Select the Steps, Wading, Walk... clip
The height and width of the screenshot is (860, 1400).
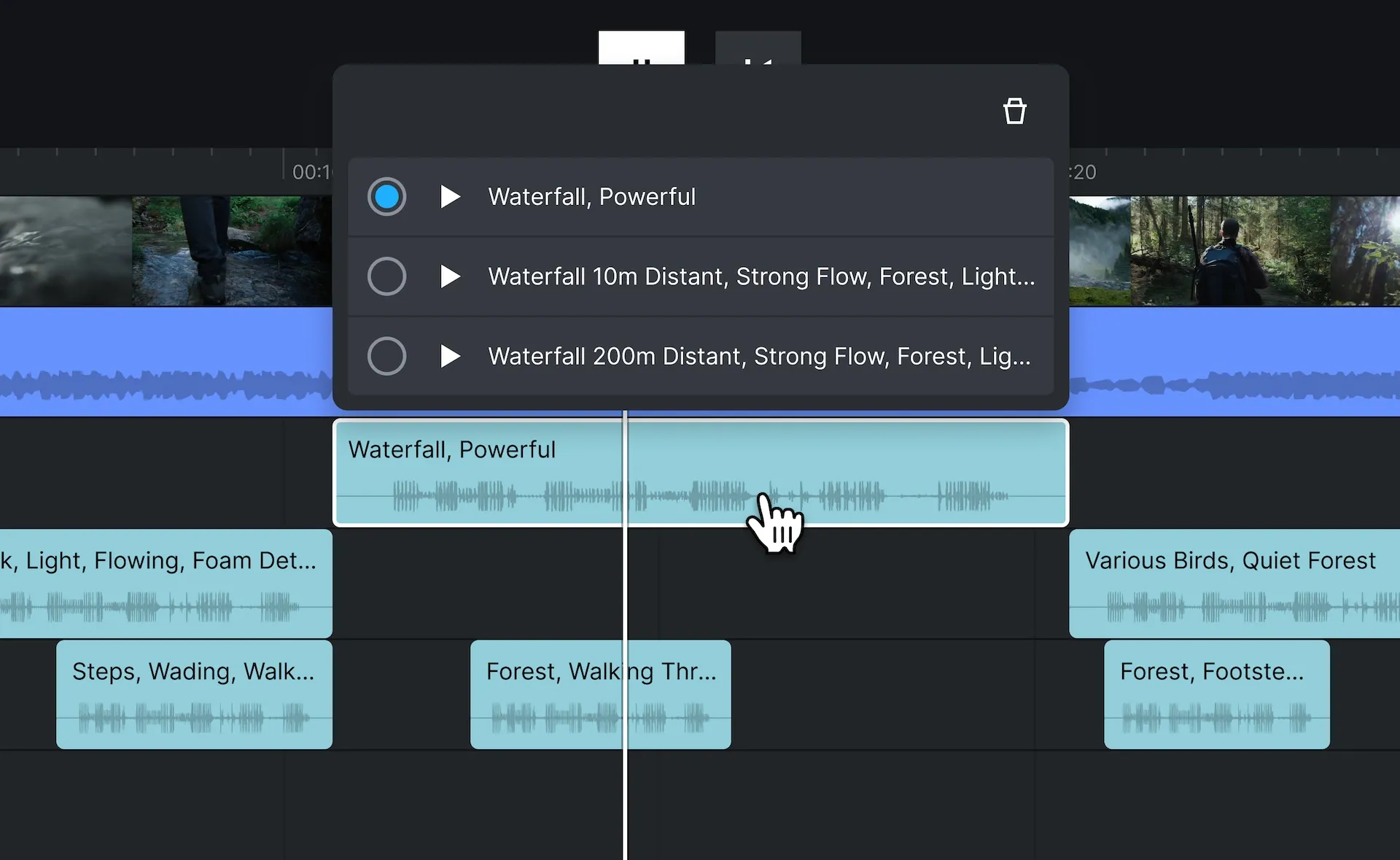click(194, 694)
